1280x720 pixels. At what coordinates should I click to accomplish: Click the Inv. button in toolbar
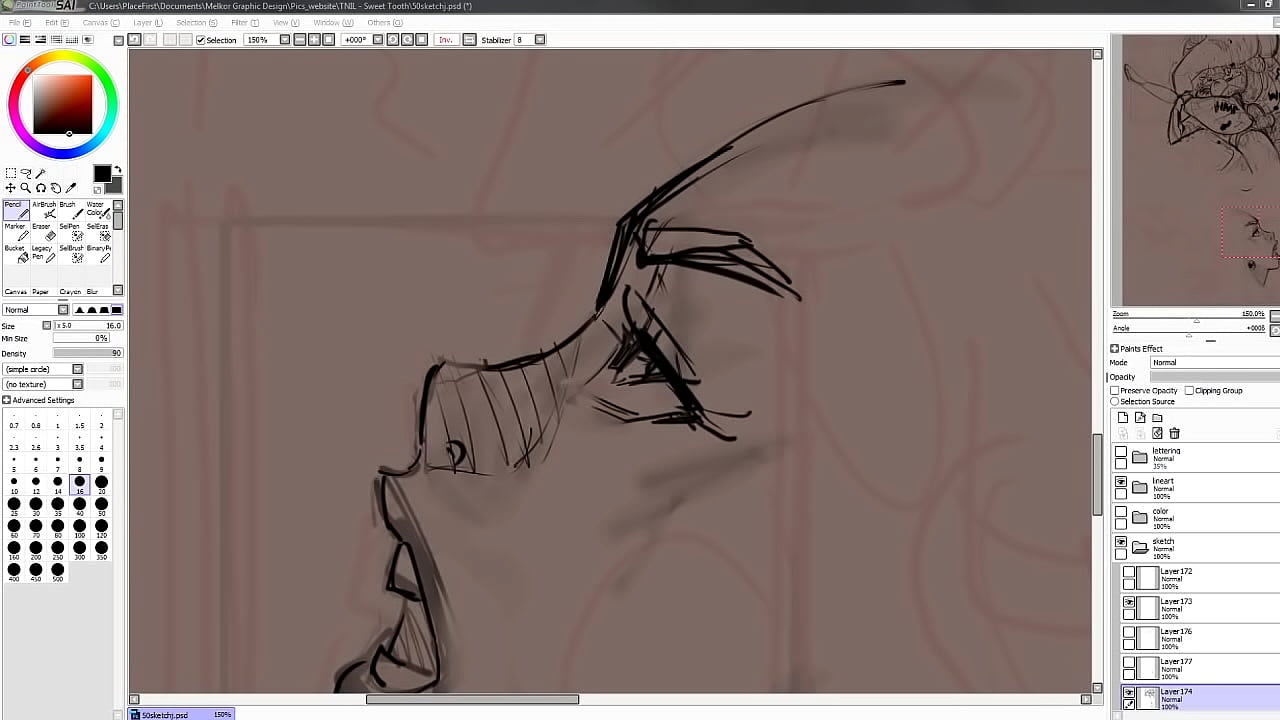445,40
